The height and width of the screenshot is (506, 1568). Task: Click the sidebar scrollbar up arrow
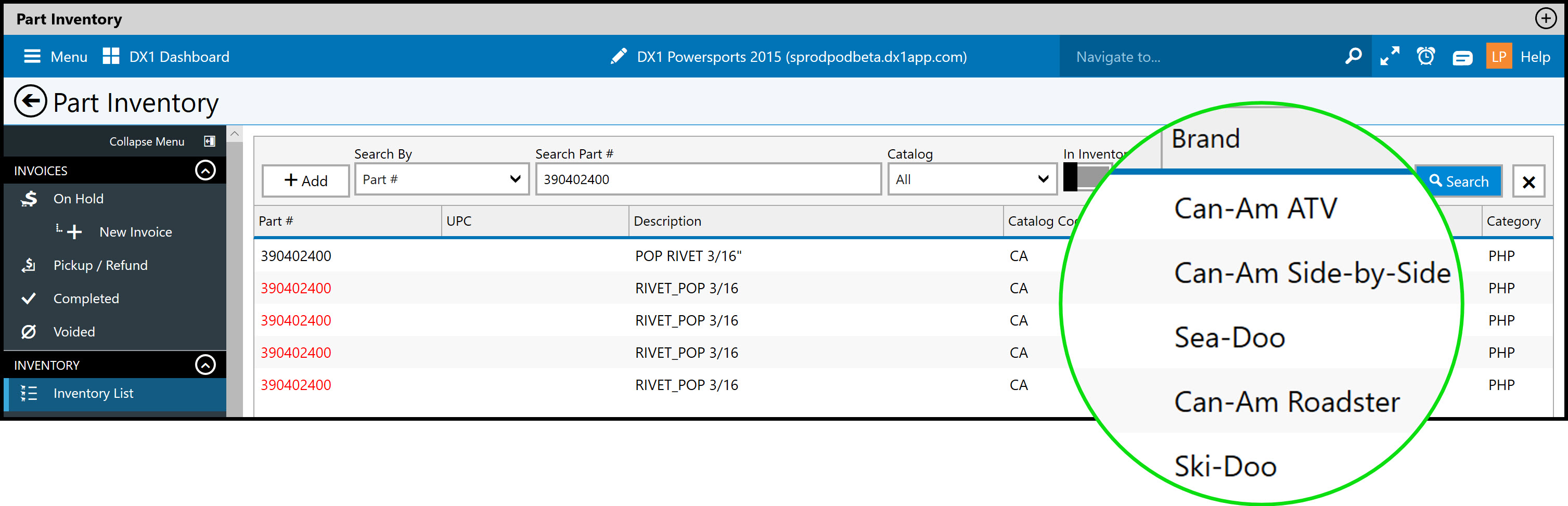pyautogui.click(x=234, y=133)
